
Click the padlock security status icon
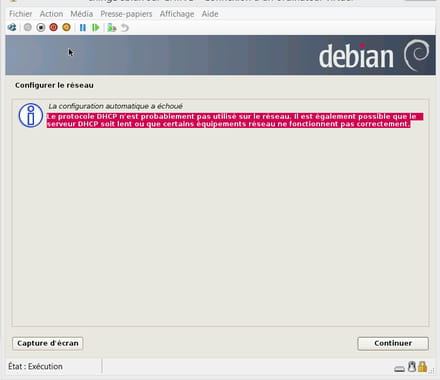click(x=422, y=366)
